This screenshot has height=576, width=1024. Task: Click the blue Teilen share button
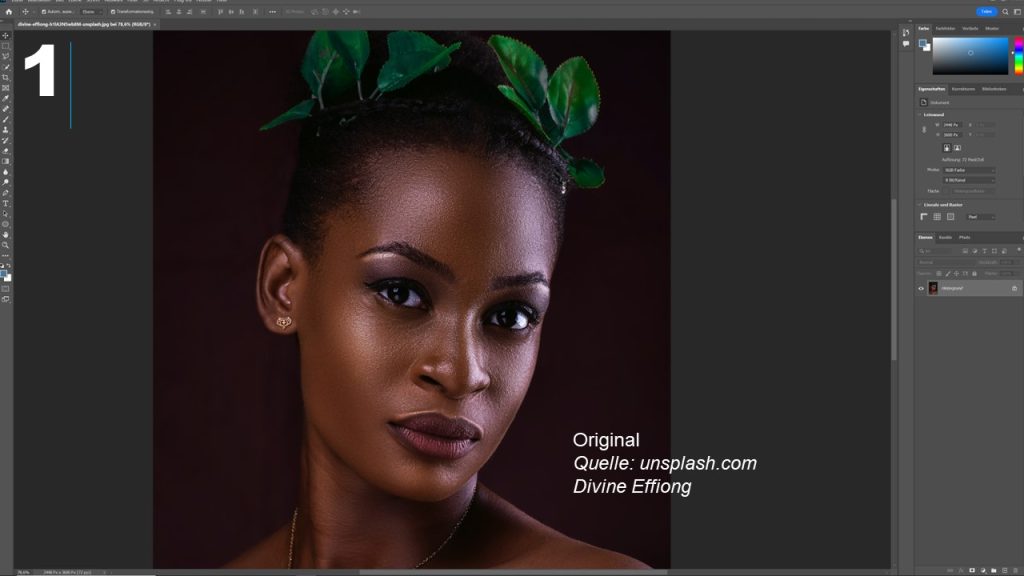pyautogui.click(x=986, y=11)
